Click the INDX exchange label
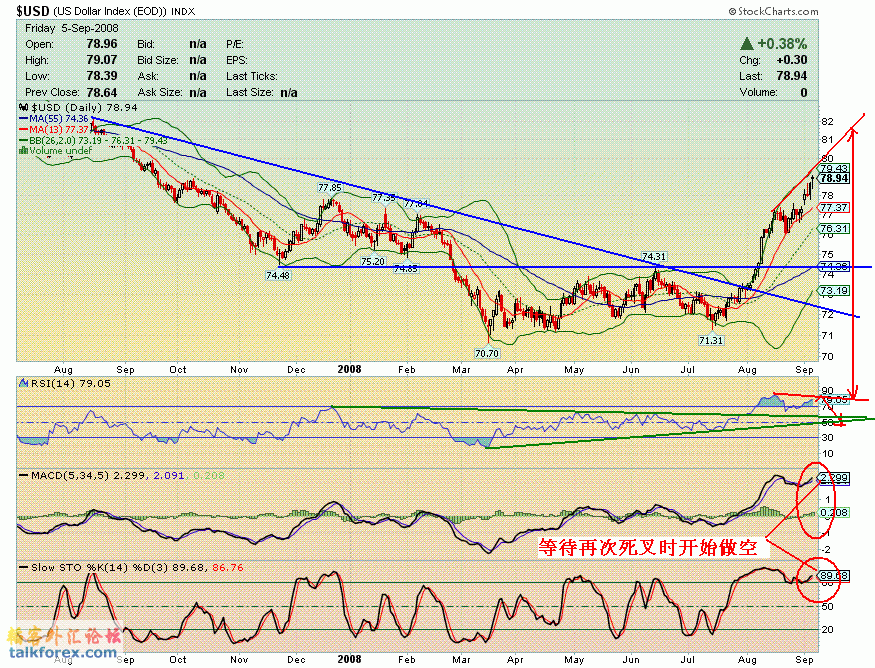This screenshot has width=875, height=668. [183, 11]
